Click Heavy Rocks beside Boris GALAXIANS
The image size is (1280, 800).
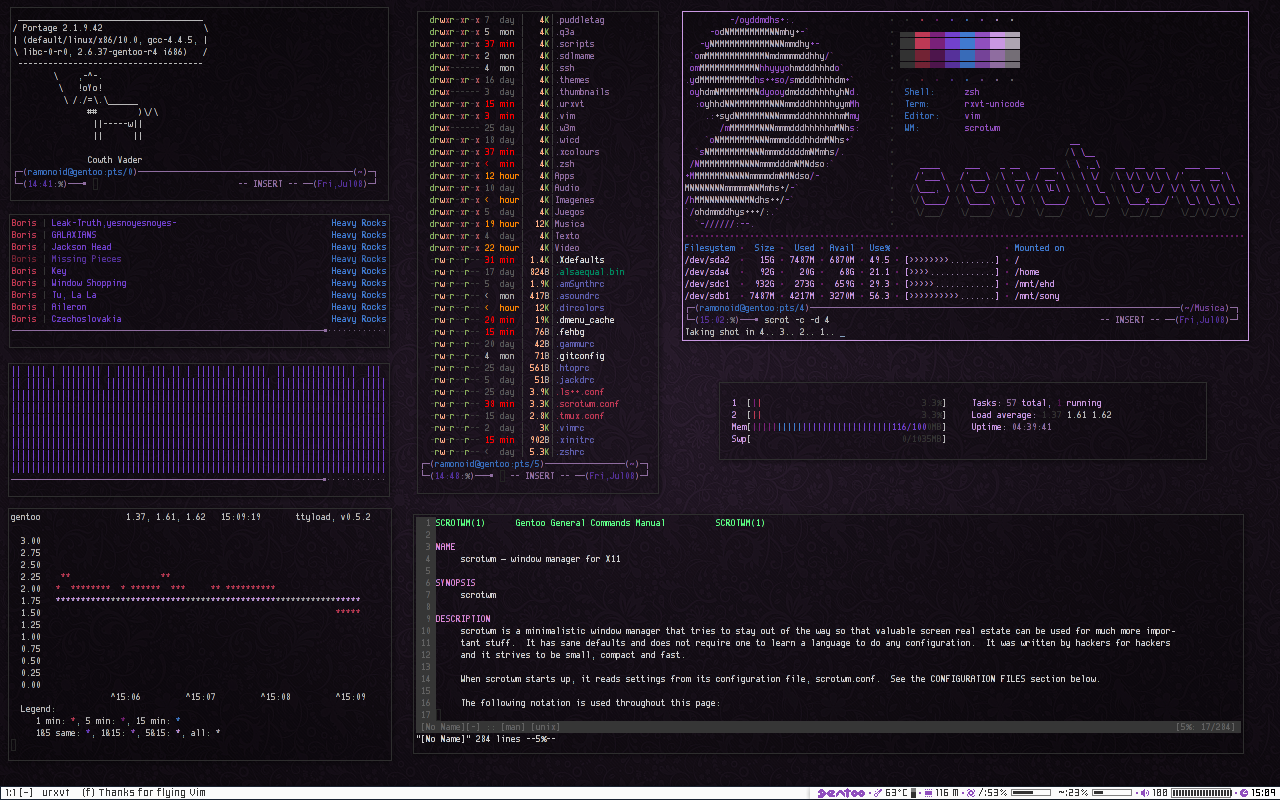(358, 234)
